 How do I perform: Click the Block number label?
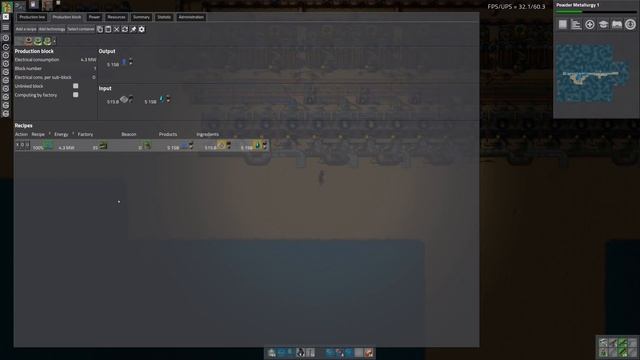[x=28, y=69]
